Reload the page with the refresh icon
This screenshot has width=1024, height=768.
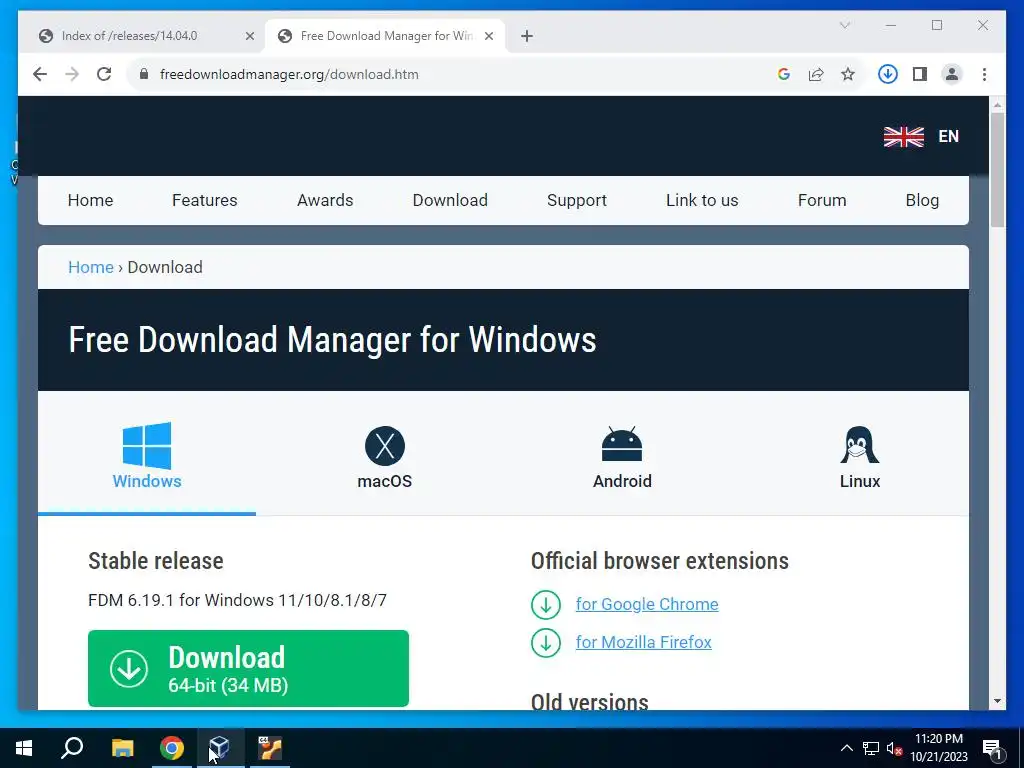[104, 74]
